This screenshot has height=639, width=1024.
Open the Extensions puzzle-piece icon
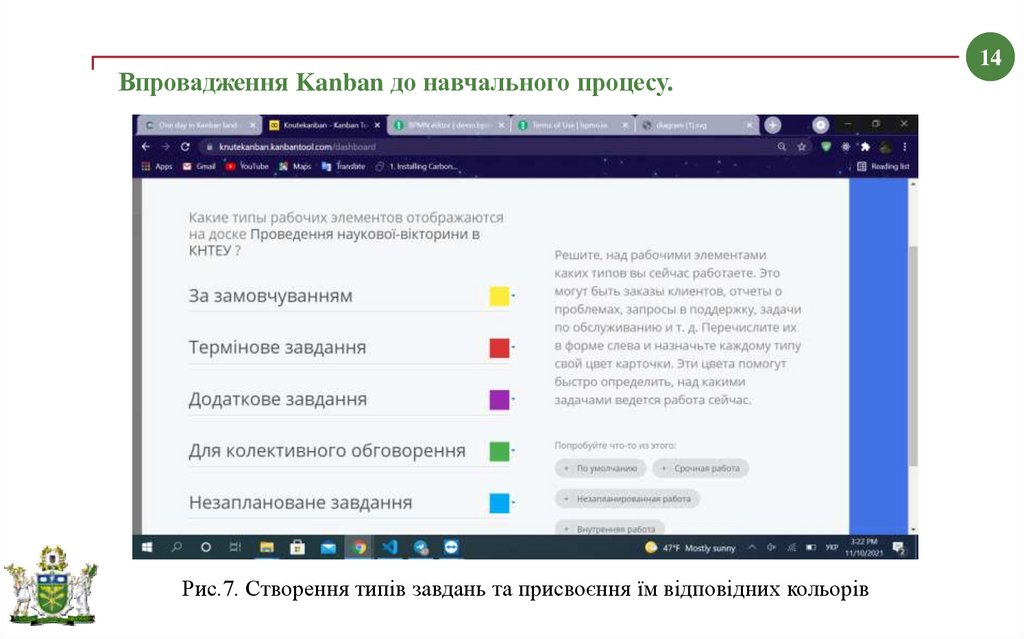coord(865,147)
